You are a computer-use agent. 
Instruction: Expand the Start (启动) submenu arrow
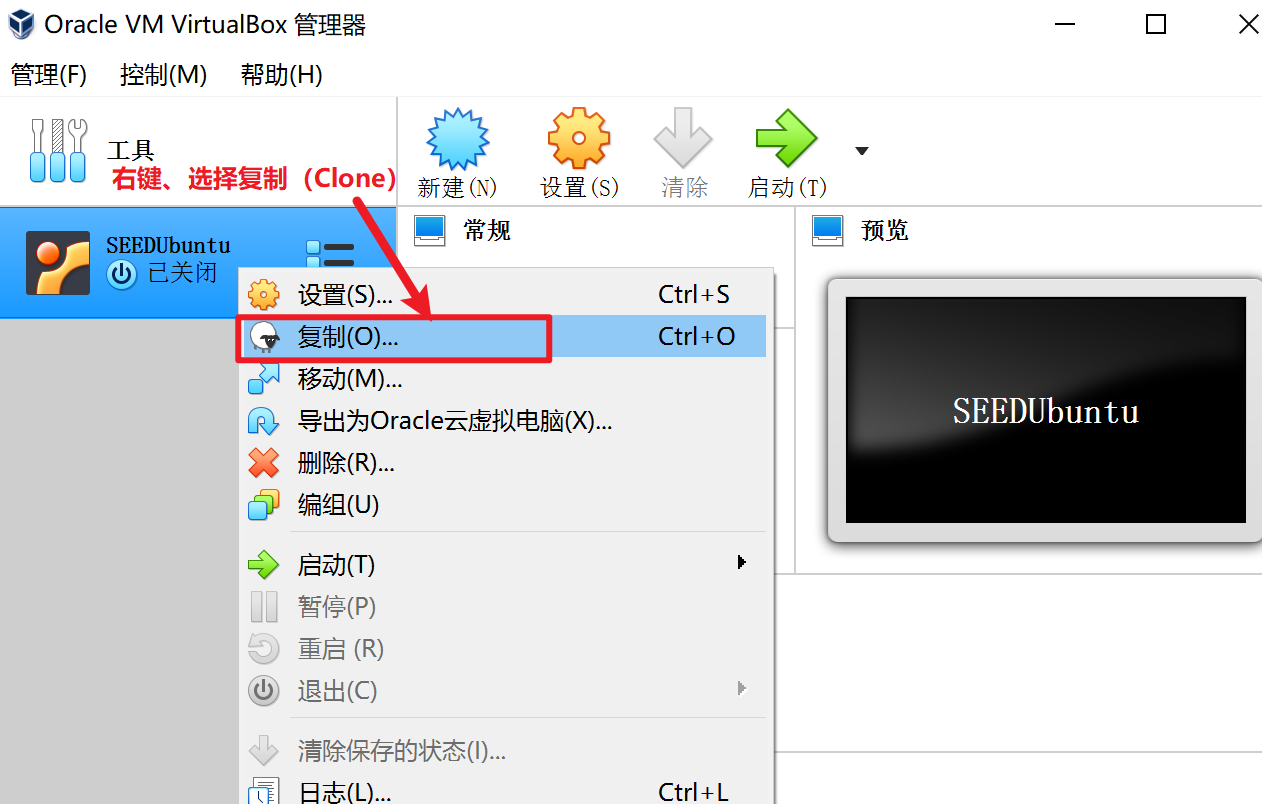pos(742,562)
